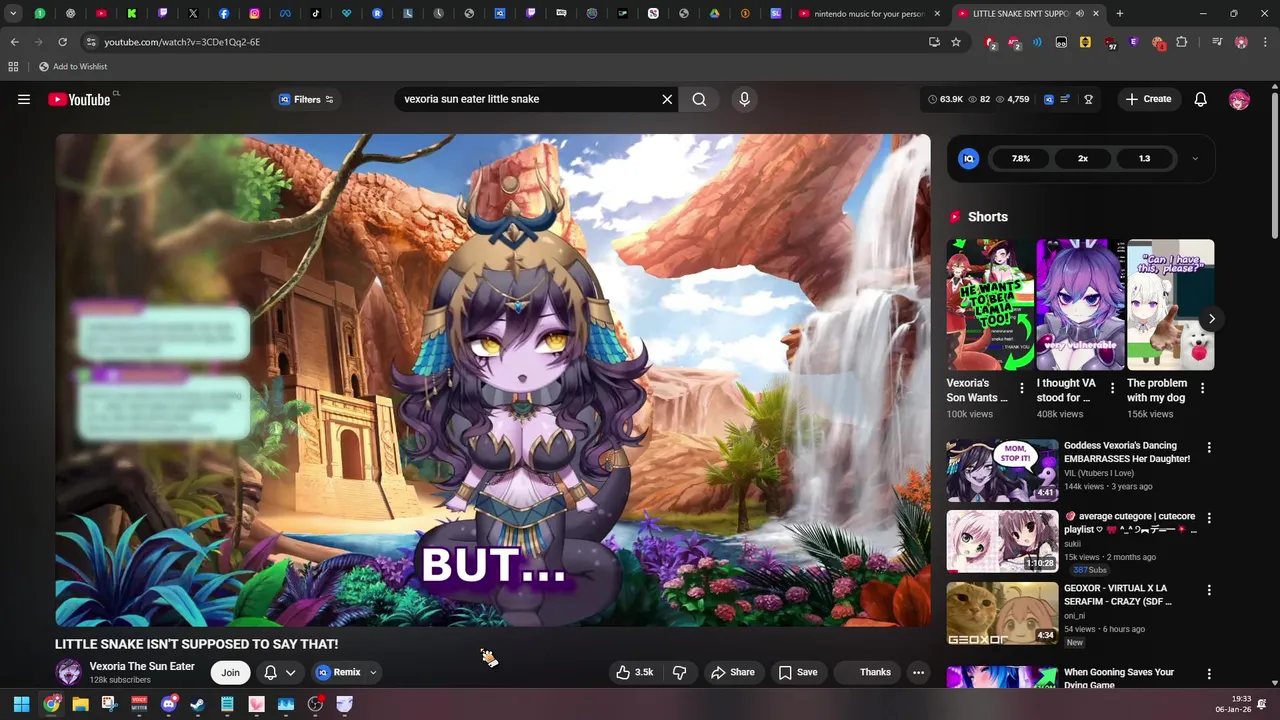Open Vexoria channel avatar
Image resolution: width=1280 pixels, height=720 pixels.
(68, 672)
